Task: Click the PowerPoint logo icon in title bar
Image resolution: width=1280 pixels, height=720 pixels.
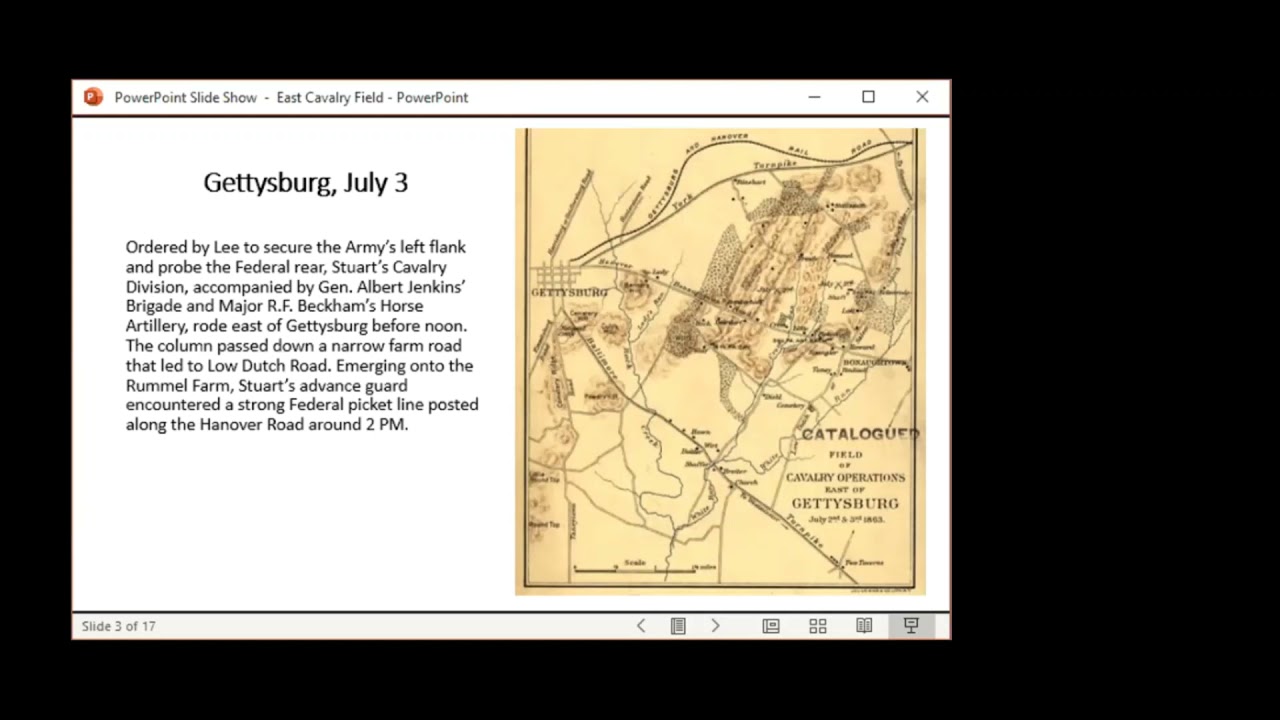Action: coord(93,97)
